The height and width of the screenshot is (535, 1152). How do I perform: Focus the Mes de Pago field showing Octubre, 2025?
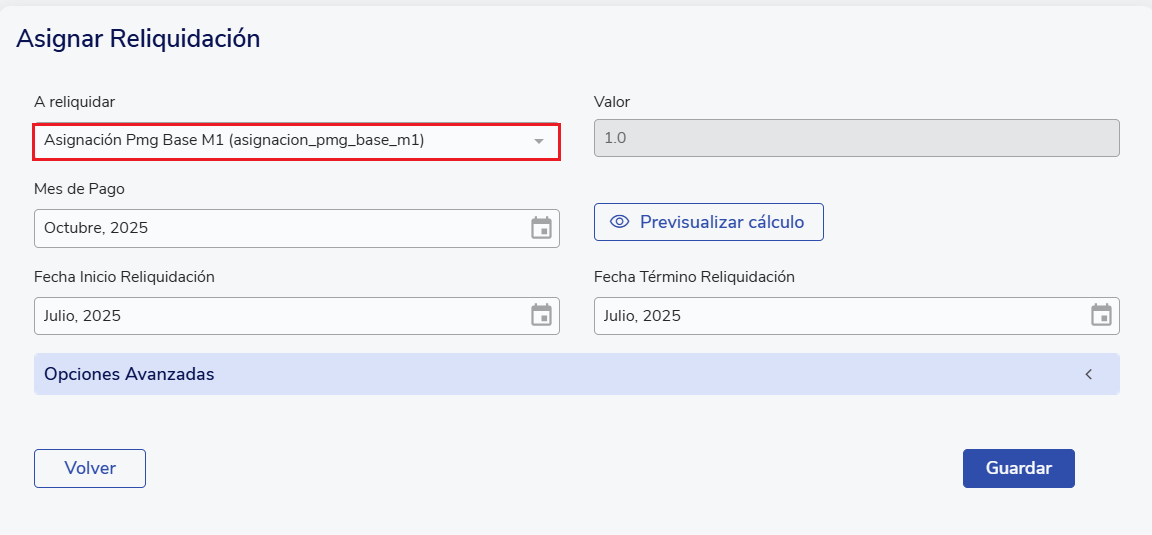(280, 228)
